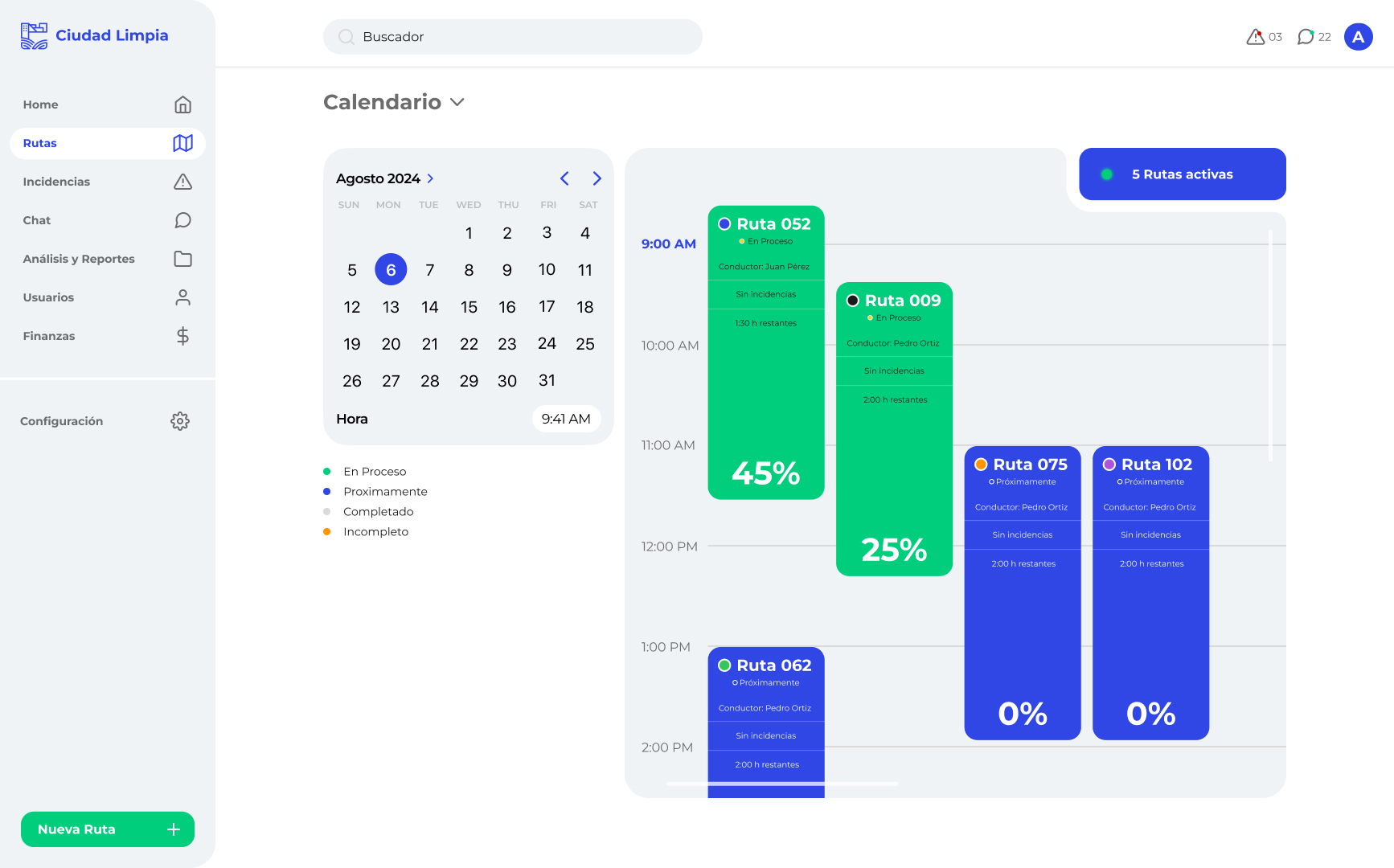Click the horizontal scrollbar under the schedule
Image resolution: width=1394 pixels, height=868 pixels.
coord(781,784)
